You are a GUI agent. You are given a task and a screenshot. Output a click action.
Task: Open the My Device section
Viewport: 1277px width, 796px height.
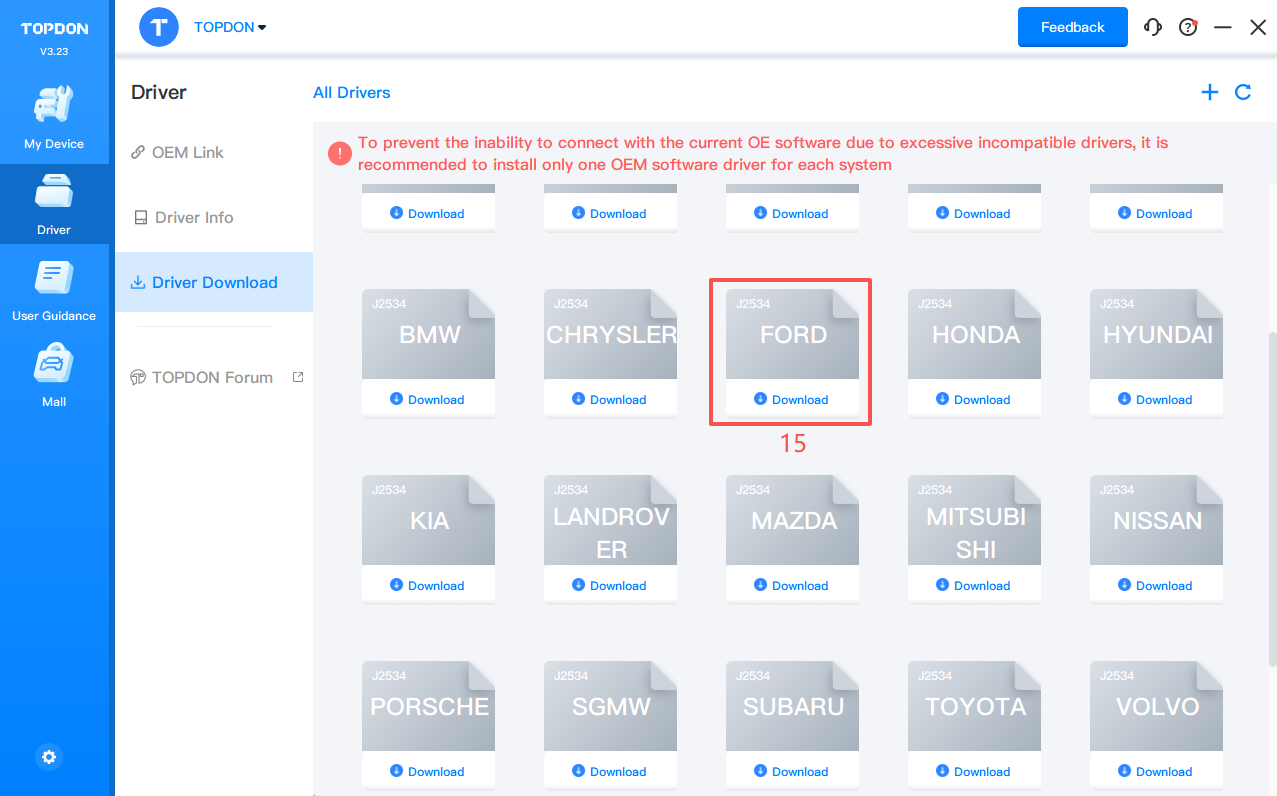point(54,118)
